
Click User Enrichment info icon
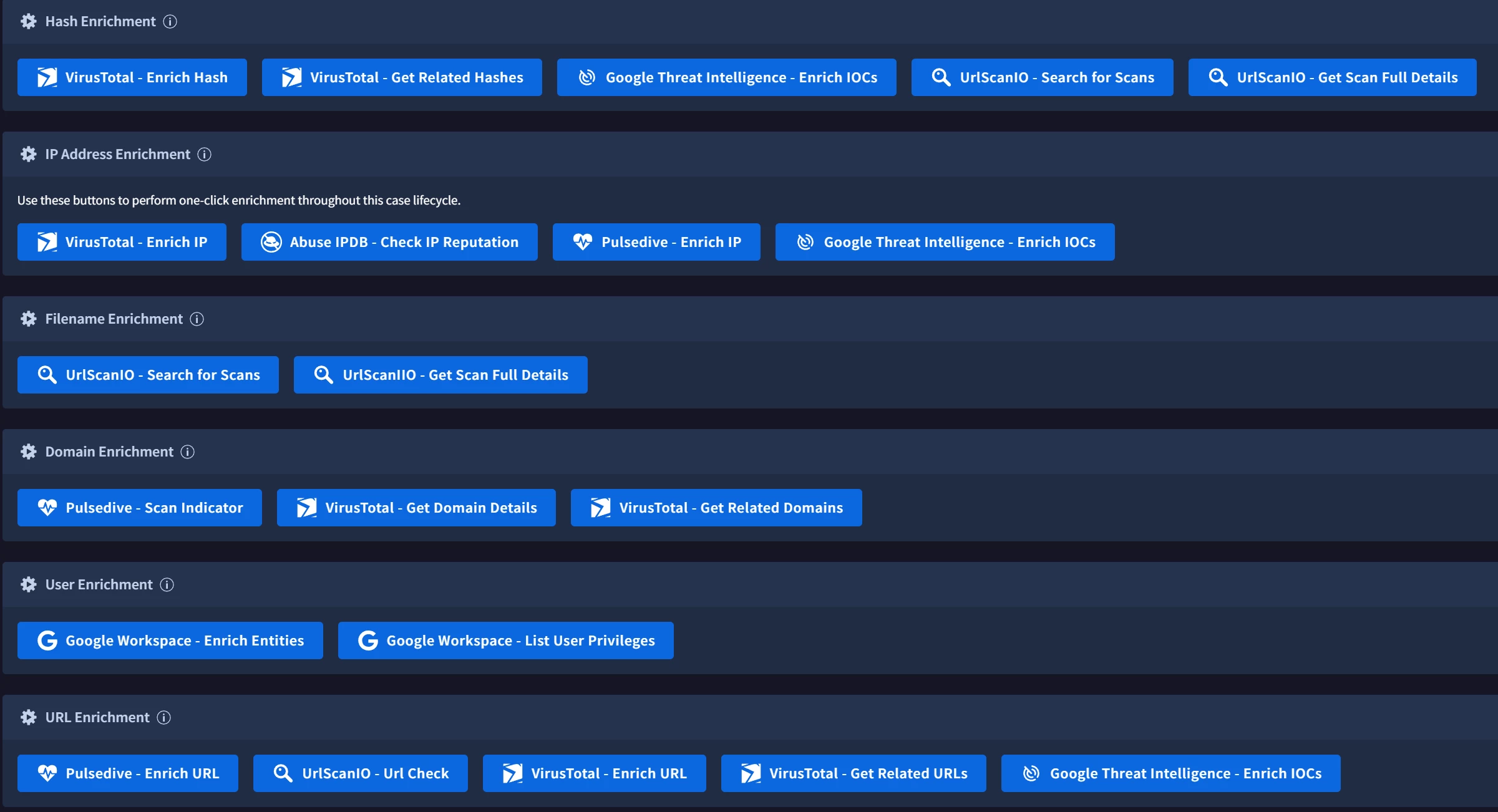coord(167,584)
